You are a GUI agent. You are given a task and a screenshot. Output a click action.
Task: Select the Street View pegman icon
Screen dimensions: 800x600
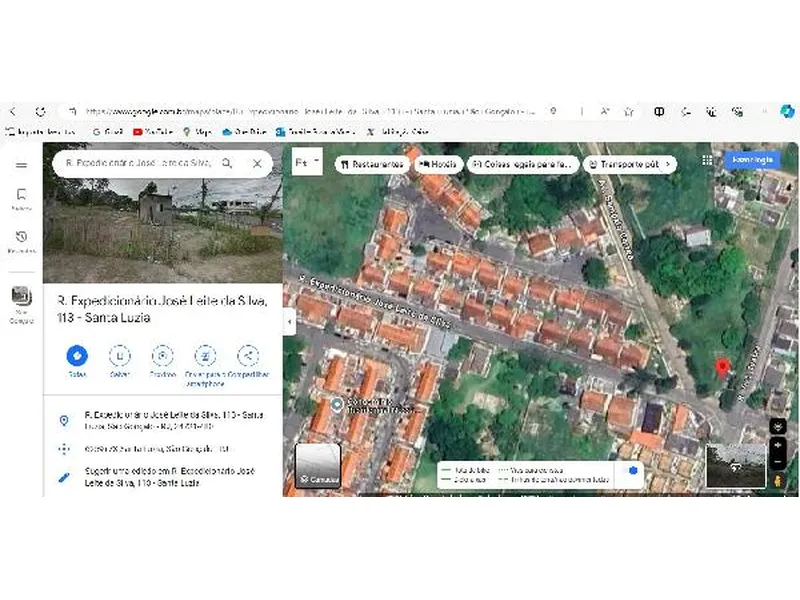(778, 480)
